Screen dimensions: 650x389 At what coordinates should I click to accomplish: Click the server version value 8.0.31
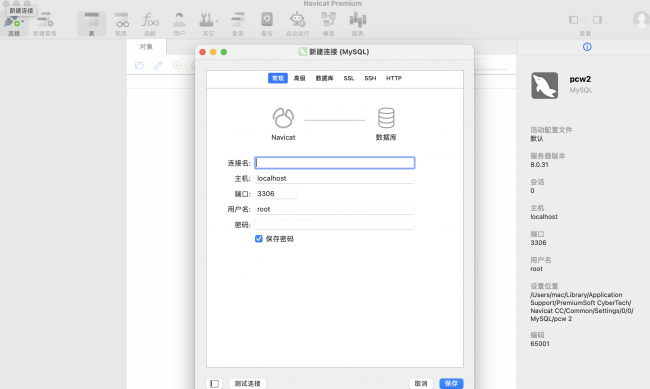pyautogui.click(x=539, y=165)
